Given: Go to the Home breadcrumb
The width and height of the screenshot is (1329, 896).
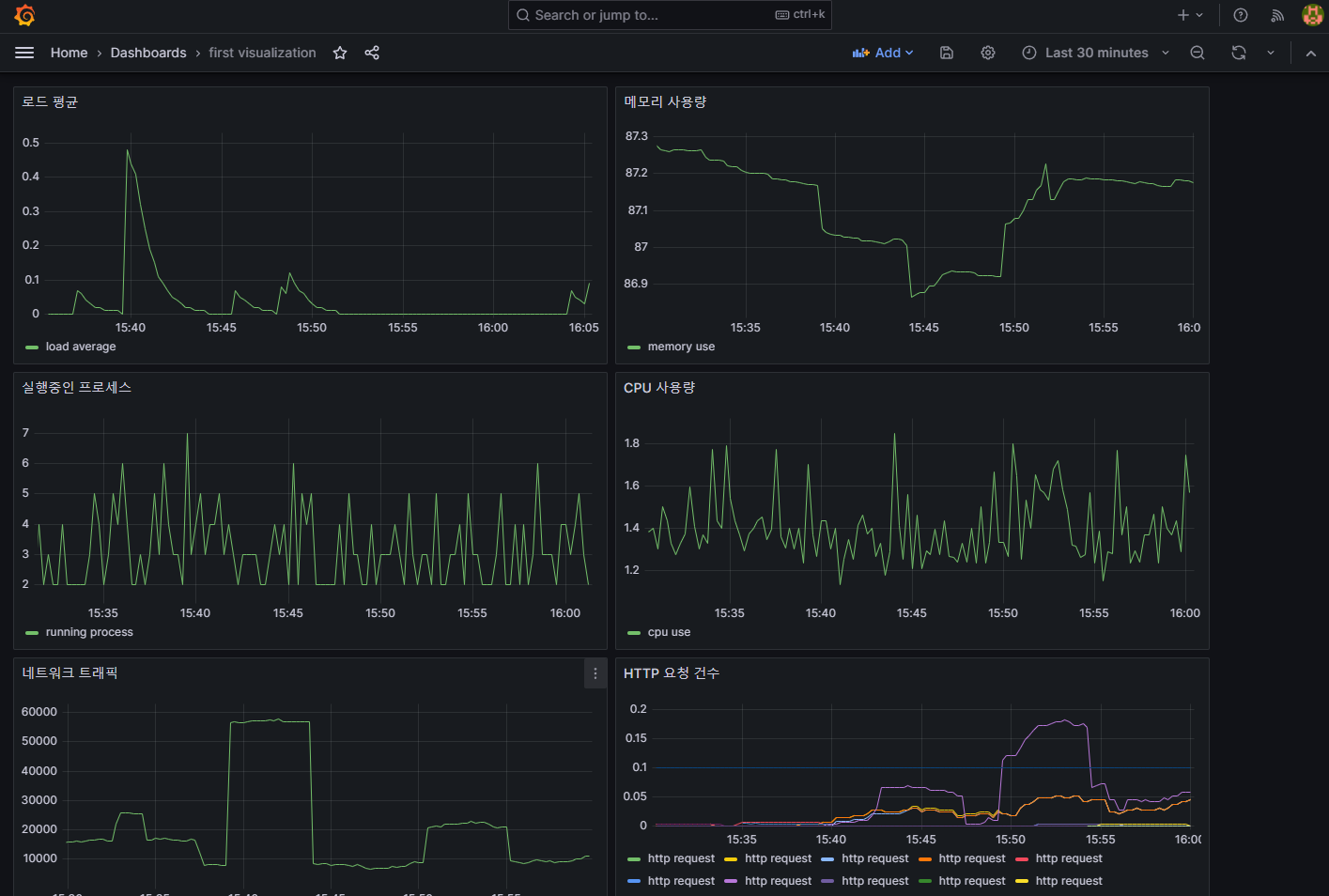Looking at the screenshot, I should [x=69, y=53].
